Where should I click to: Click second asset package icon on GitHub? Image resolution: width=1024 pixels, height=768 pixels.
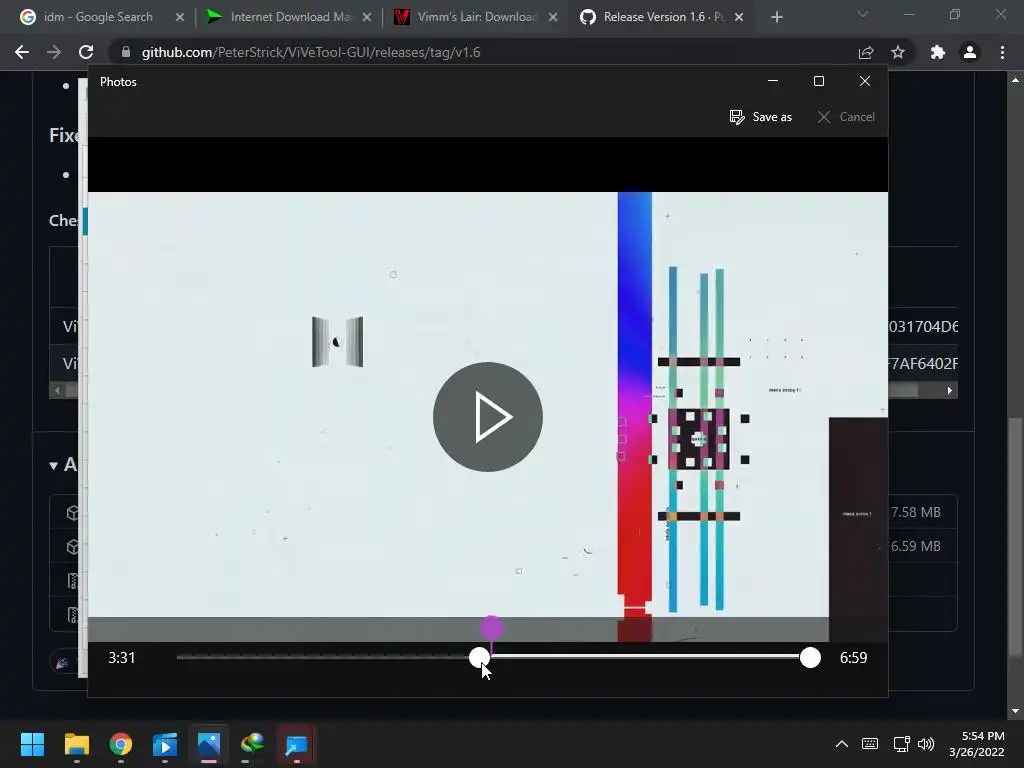click(72, 547)
